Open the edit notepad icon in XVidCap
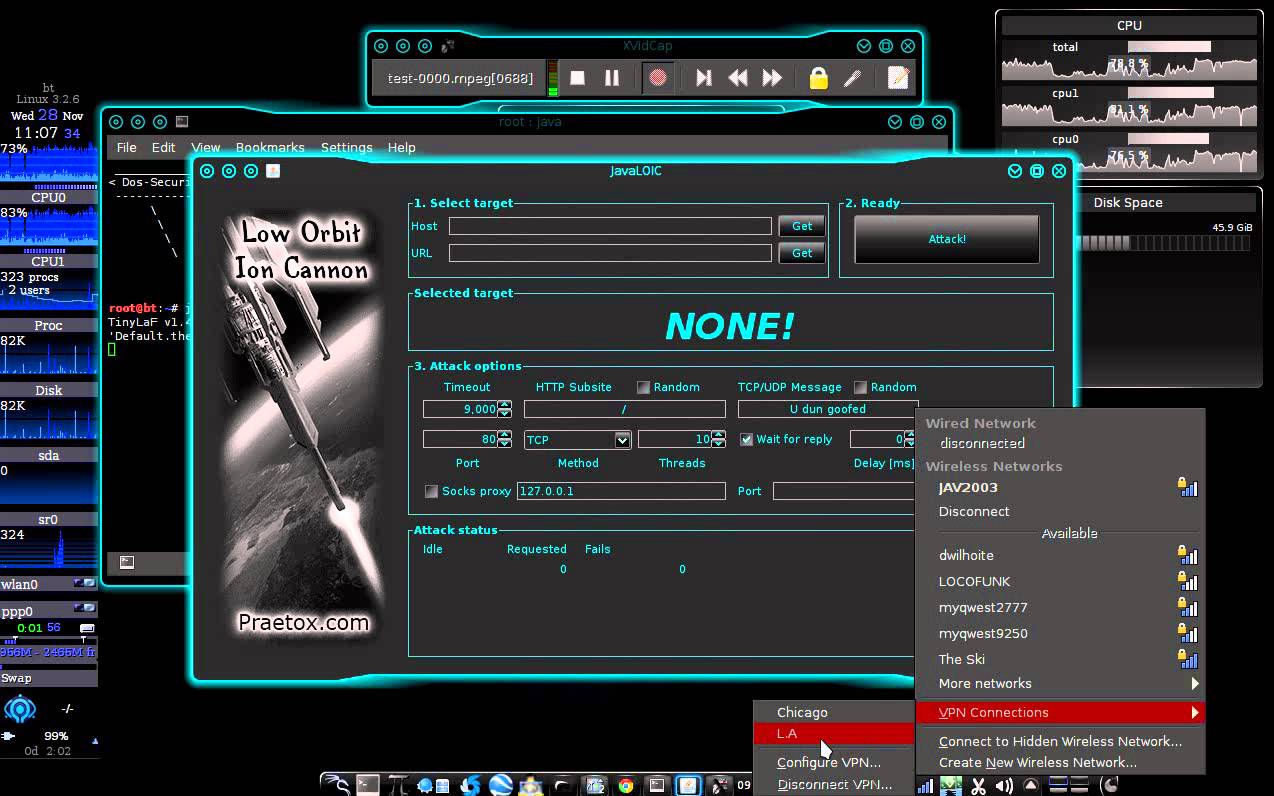 coord(897,78)
